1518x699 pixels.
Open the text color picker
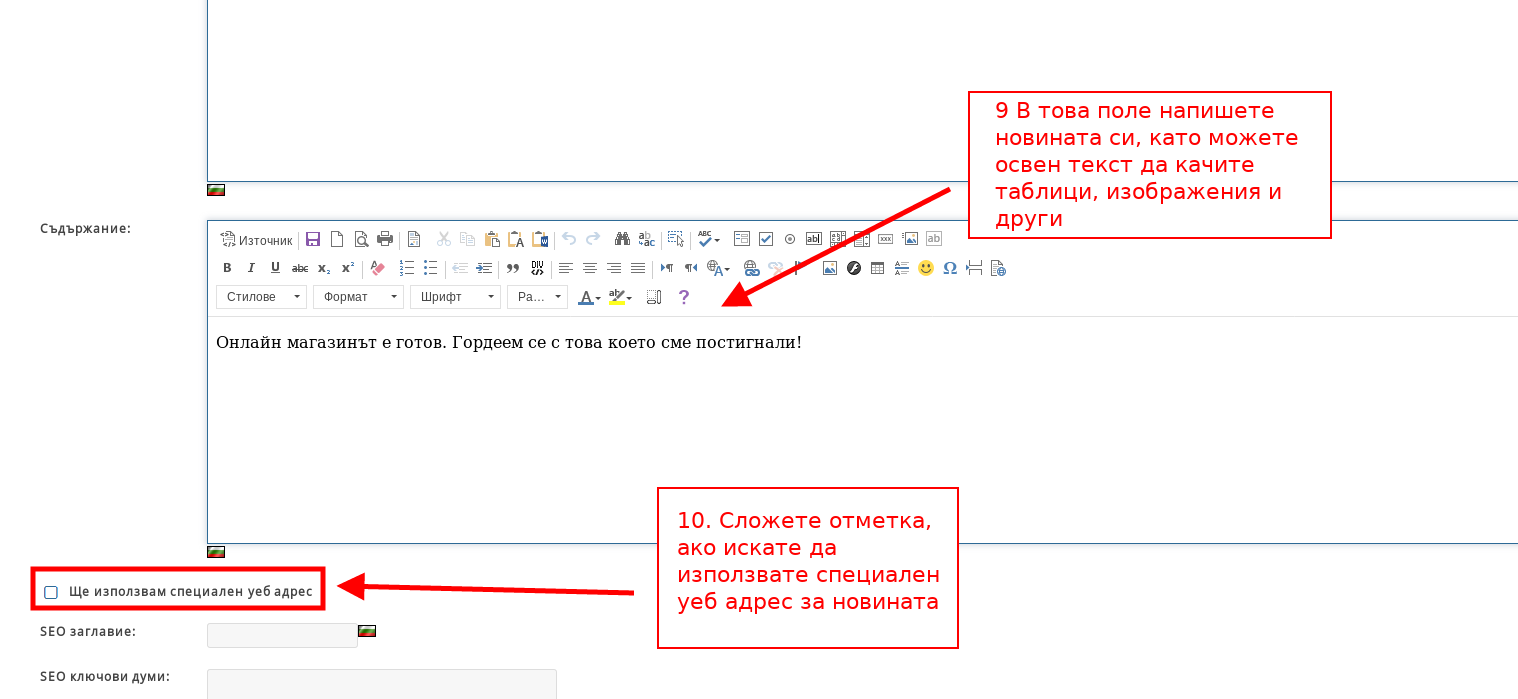point(589,297)
